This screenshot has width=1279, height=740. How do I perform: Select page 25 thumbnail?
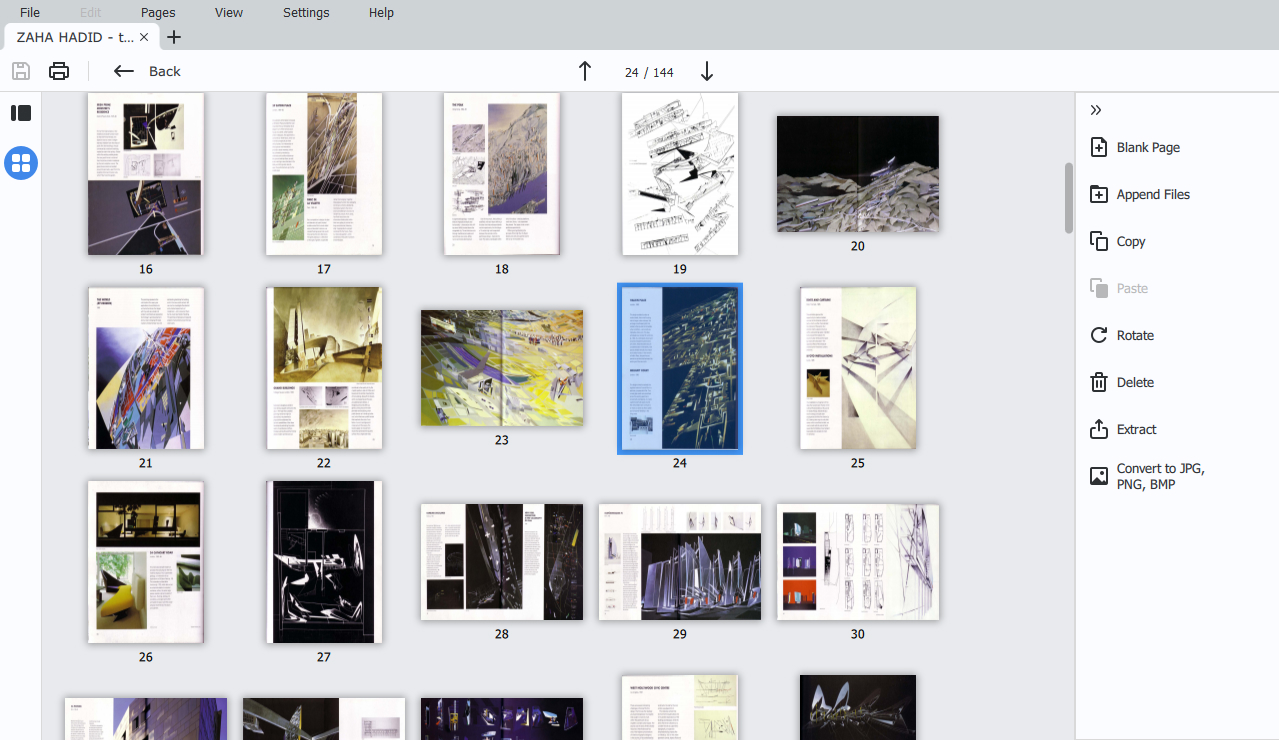pyautogui.click(x=858, y=368)
